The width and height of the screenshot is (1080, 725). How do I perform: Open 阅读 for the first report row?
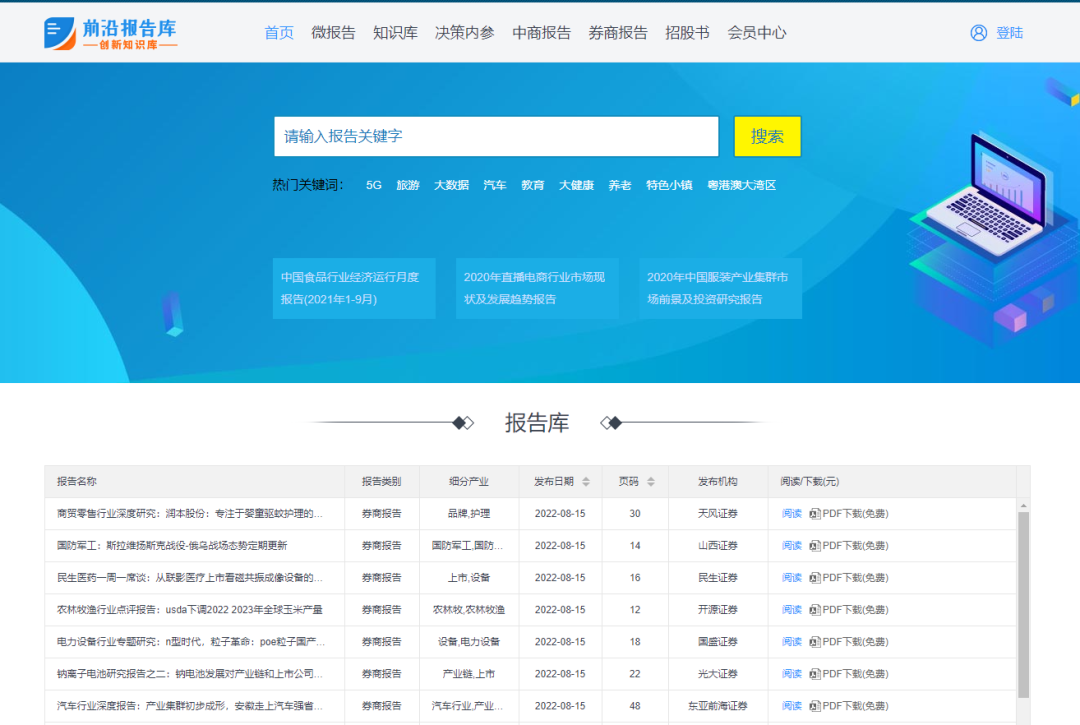(791, 513)
